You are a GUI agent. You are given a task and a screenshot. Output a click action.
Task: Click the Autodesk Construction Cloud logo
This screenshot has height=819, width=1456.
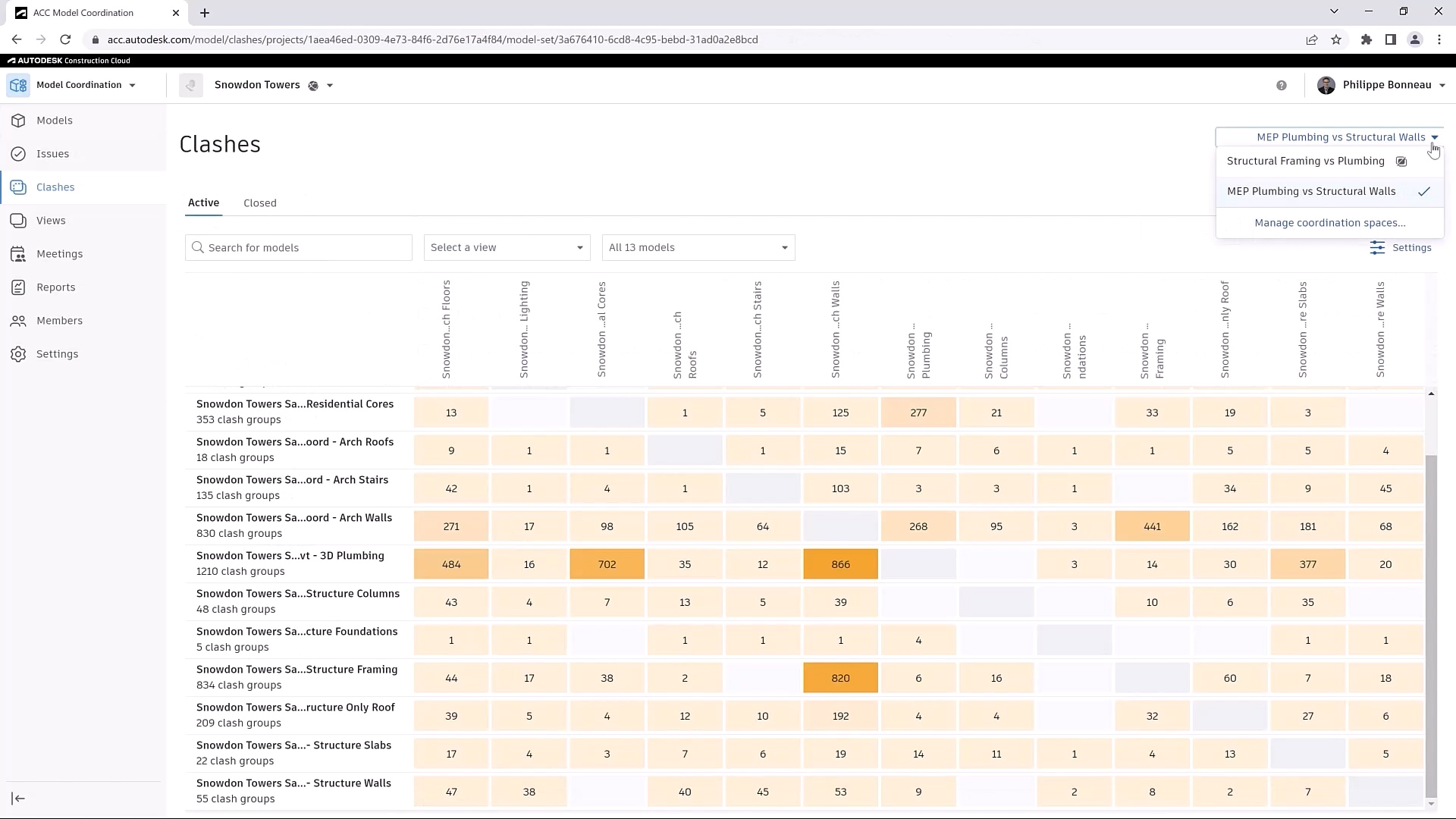click(69, 61)
